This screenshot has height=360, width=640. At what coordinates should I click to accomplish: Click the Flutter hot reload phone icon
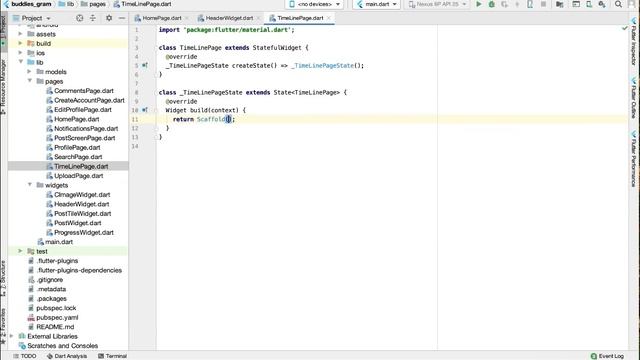(530, 4)
